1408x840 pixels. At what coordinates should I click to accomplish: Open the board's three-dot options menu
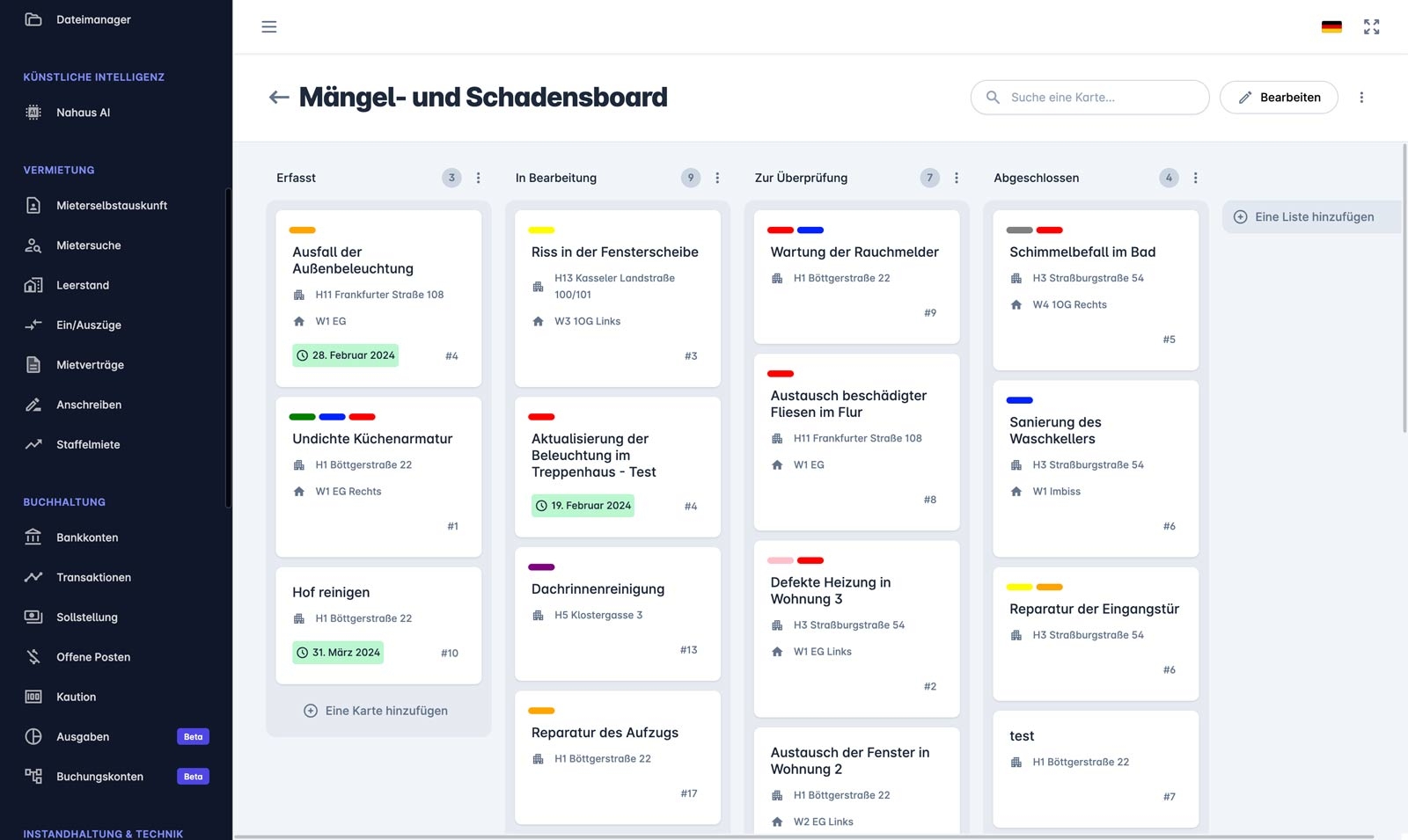(1361, 98)
